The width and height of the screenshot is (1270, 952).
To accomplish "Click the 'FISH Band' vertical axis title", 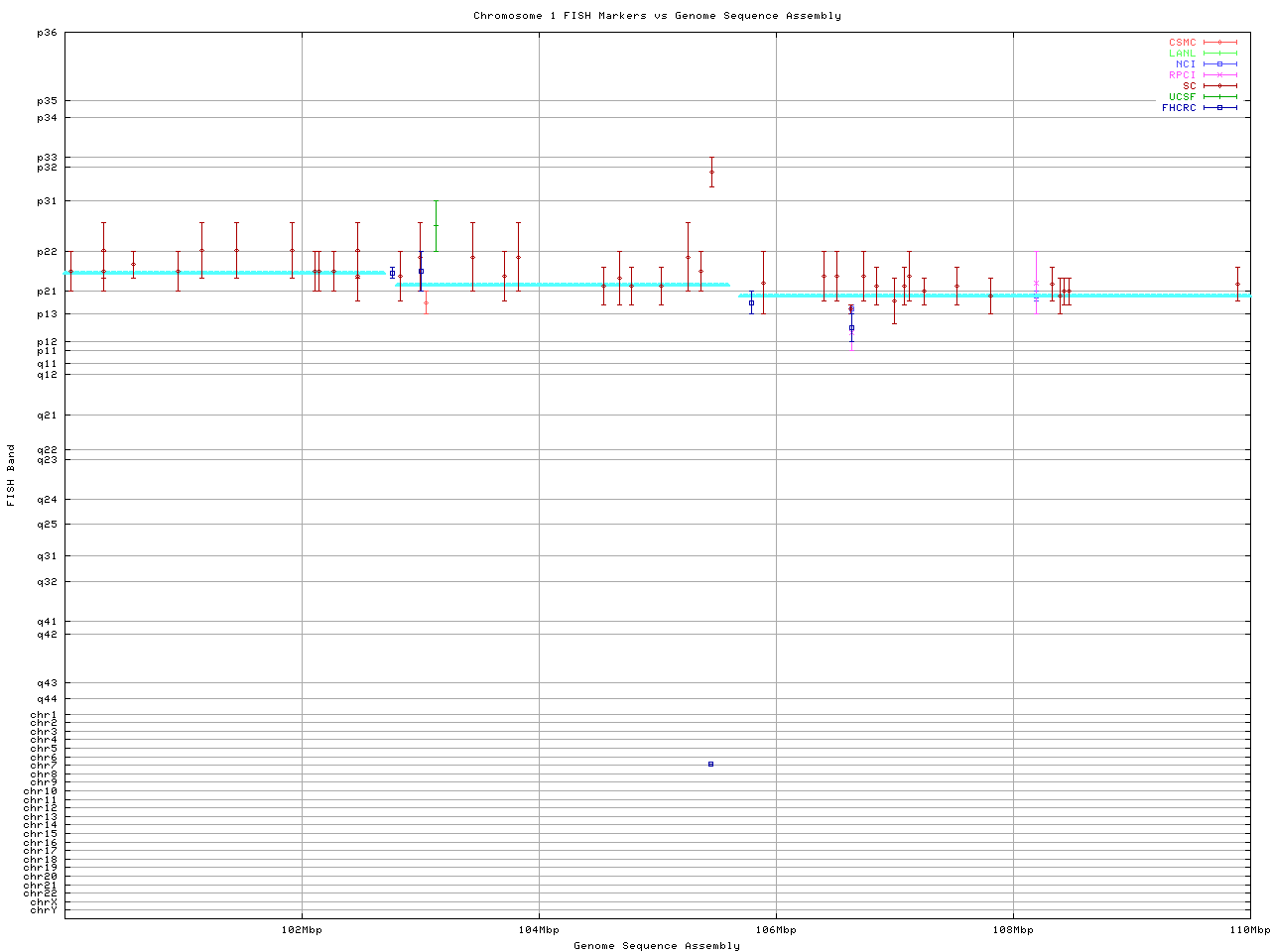I will 12,475.
